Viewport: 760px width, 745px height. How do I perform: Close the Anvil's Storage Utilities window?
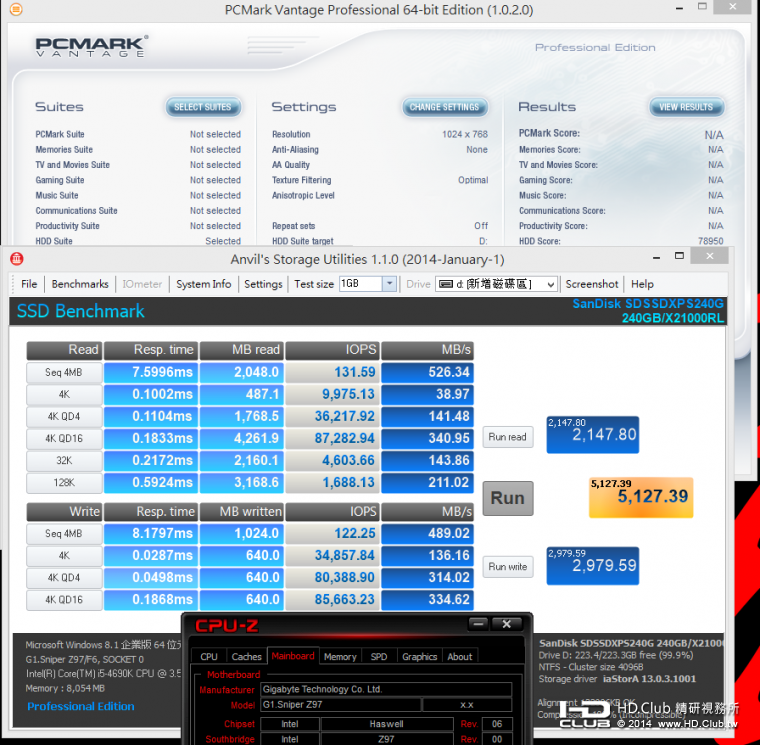tap(710, 256)
